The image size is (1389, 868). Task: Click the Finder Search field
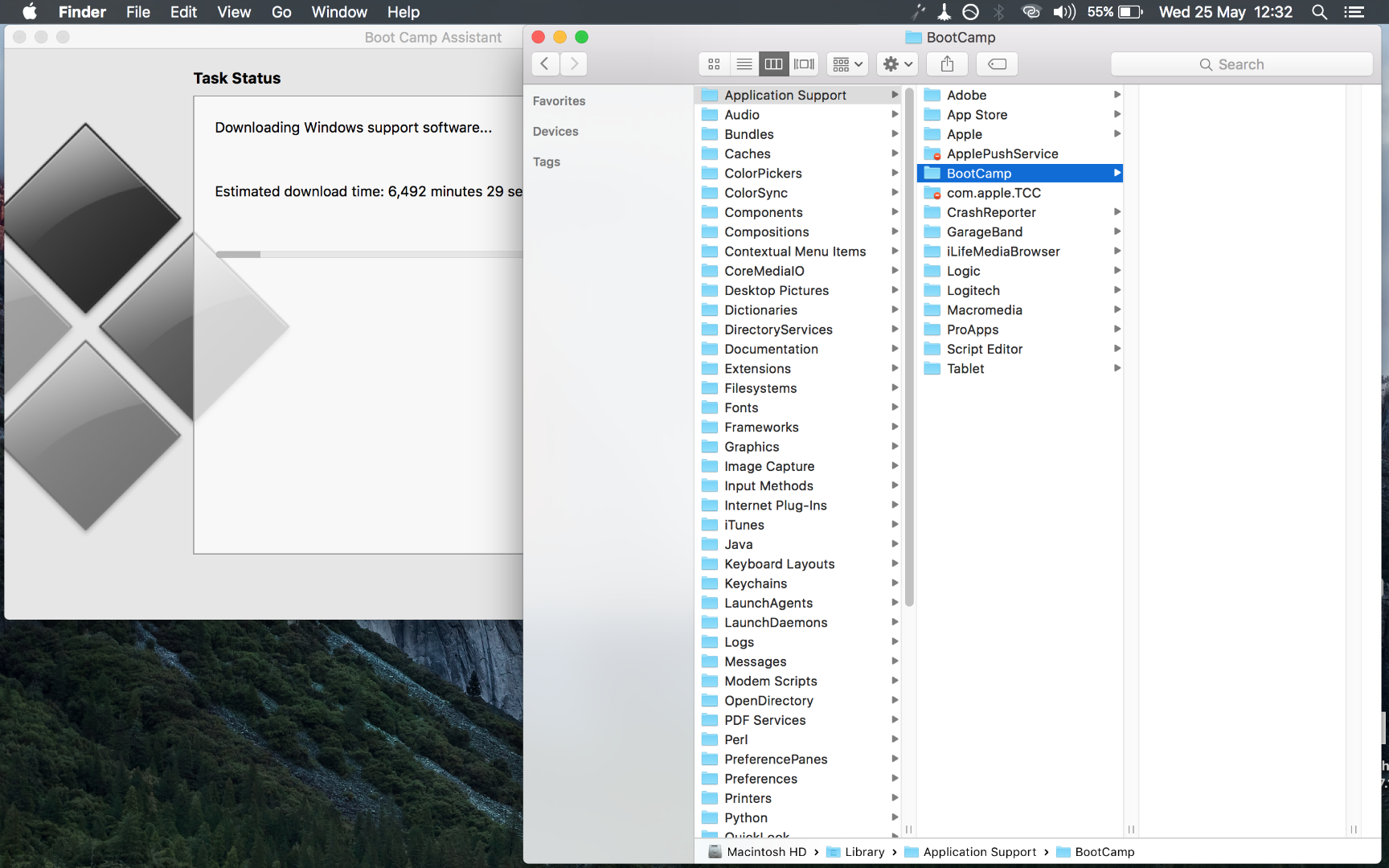click(x=1241, y=64)
